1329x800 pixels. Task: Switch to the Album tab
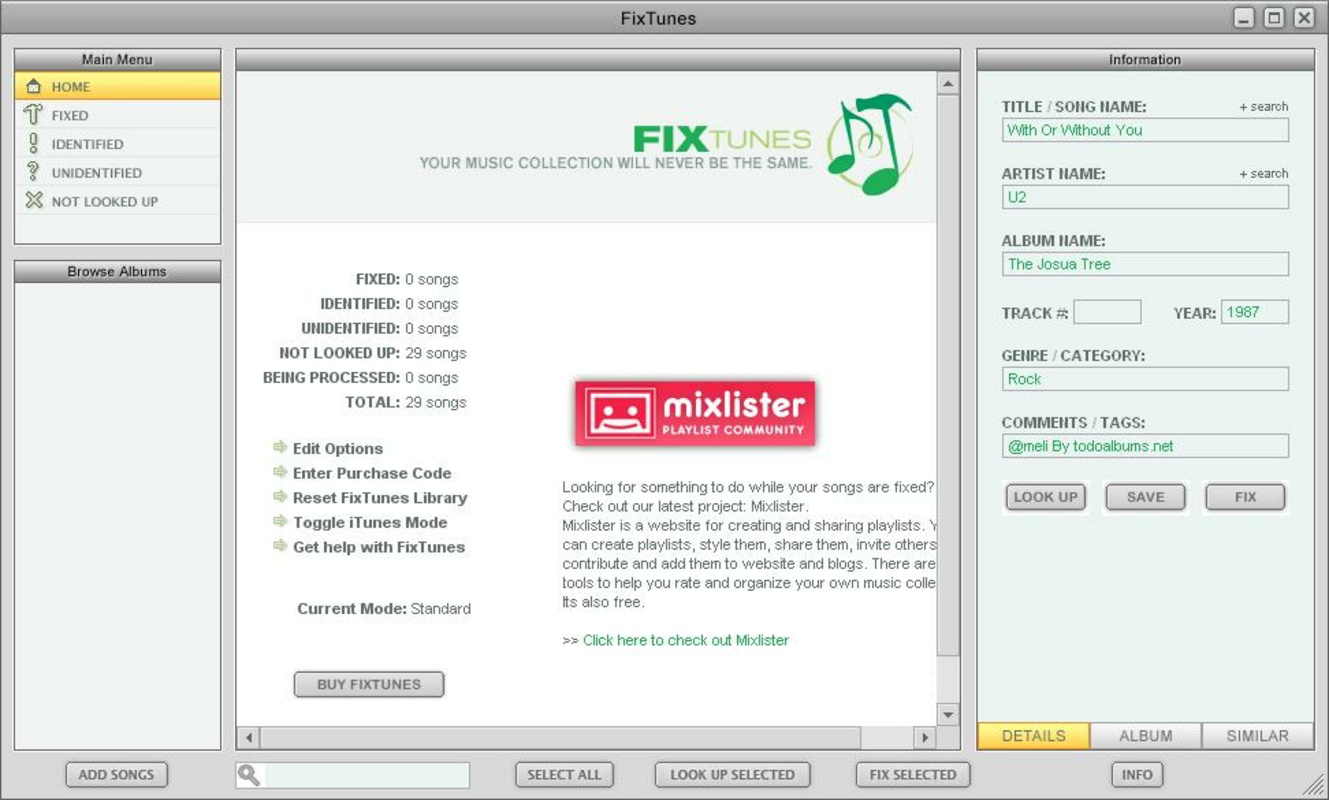pos(1146,736)
